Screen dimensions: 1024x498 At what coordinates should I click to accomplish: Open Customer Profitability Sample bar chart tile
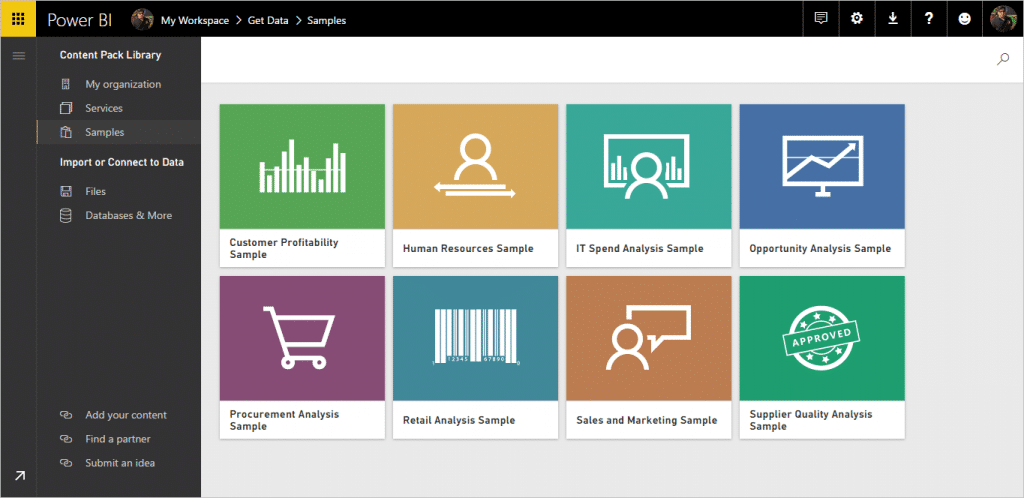pyautogui.click(x=302, y=166)
